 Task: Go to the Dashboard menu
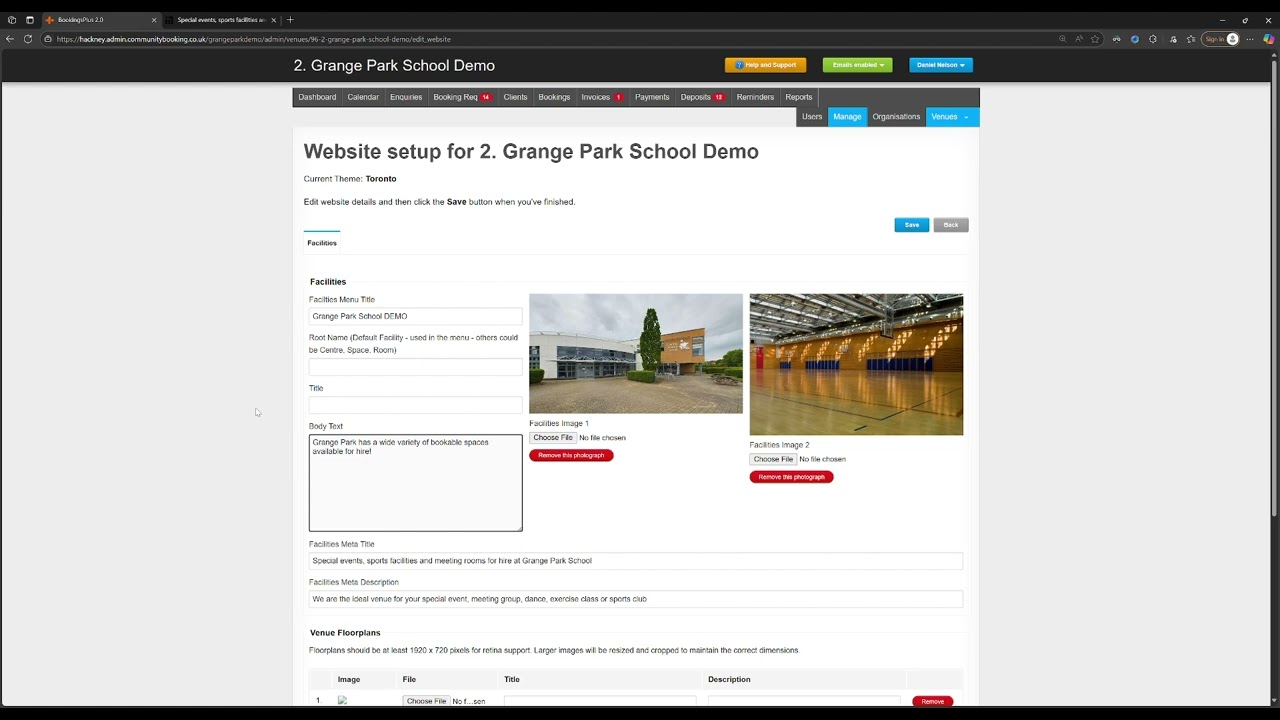[317, 97]
